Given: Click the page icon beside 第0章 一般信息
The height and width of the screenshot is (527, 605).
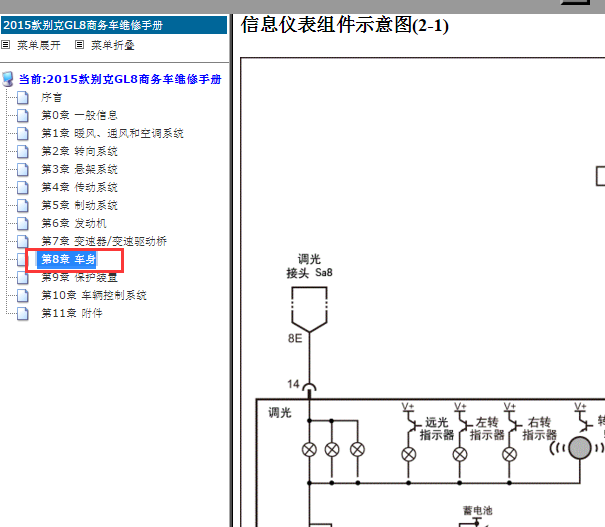Looking at the screenshot, I should [23, 115].
